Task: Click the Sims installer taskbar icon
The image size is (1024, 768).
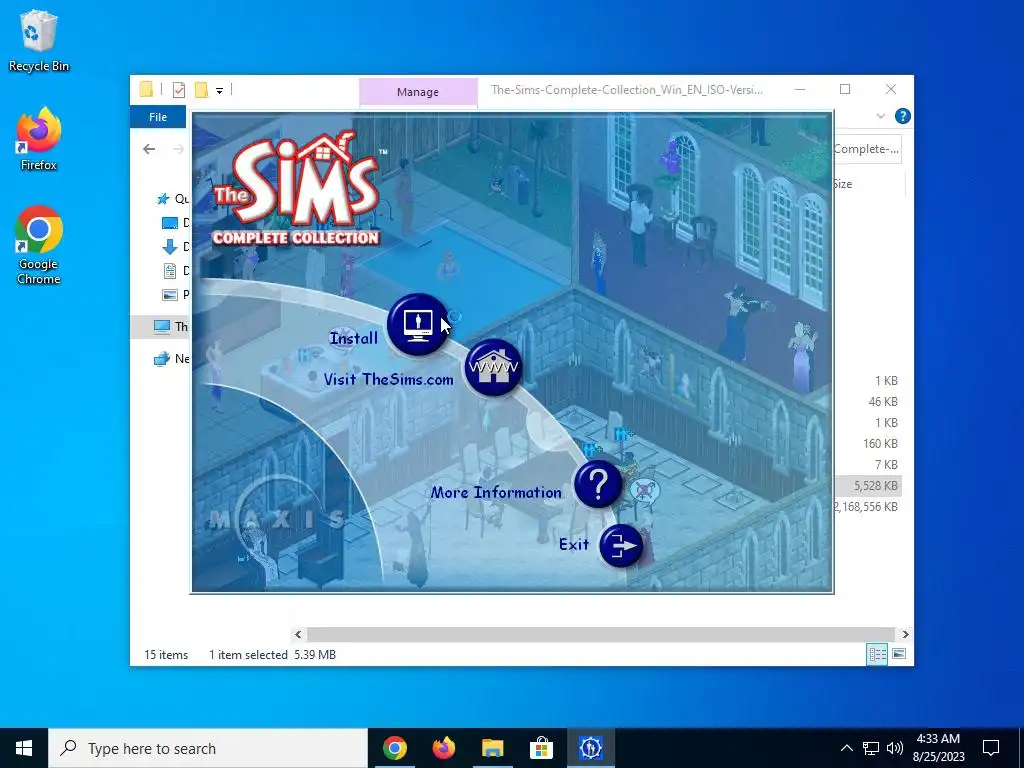Action: point(590,748)
